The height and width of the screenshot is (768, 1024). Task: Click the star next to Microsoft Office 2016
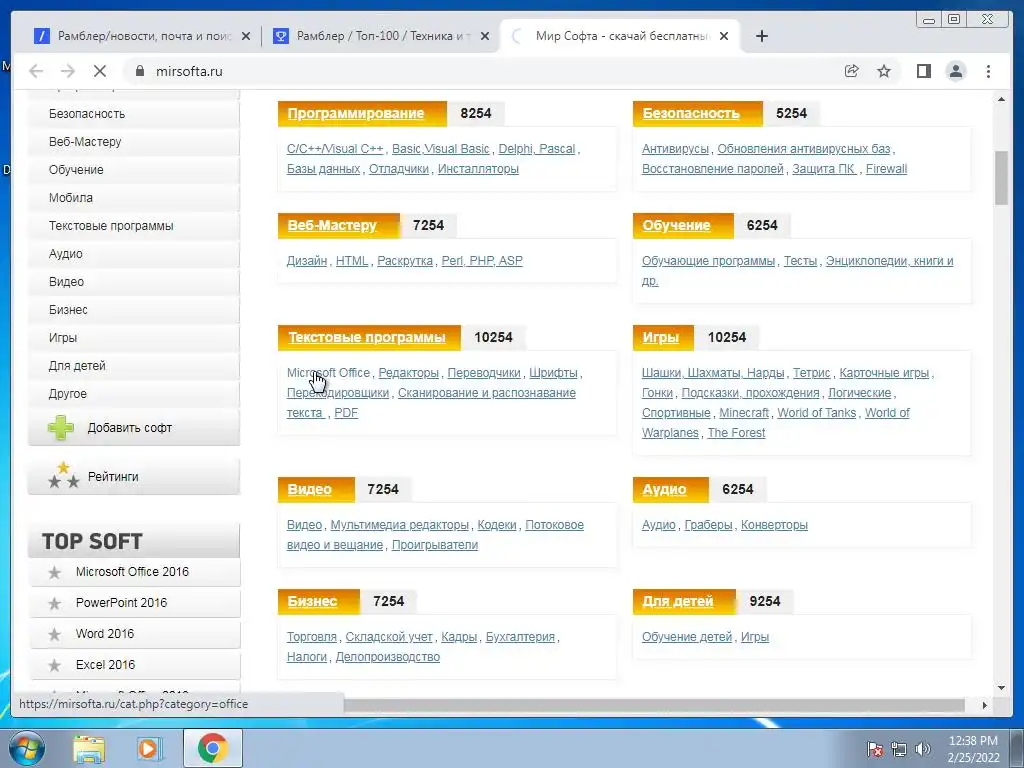pyautogui.click(x=55, y=573)
